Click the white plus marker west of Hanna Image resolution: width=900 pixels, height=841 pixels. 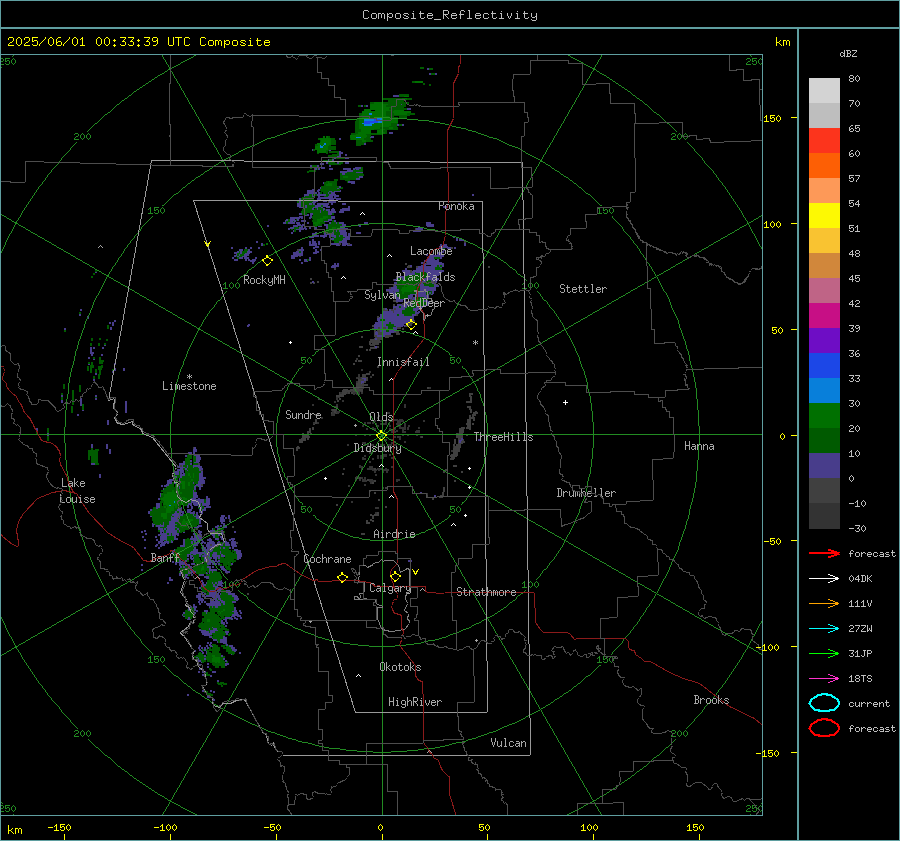(x=565, y=402)
